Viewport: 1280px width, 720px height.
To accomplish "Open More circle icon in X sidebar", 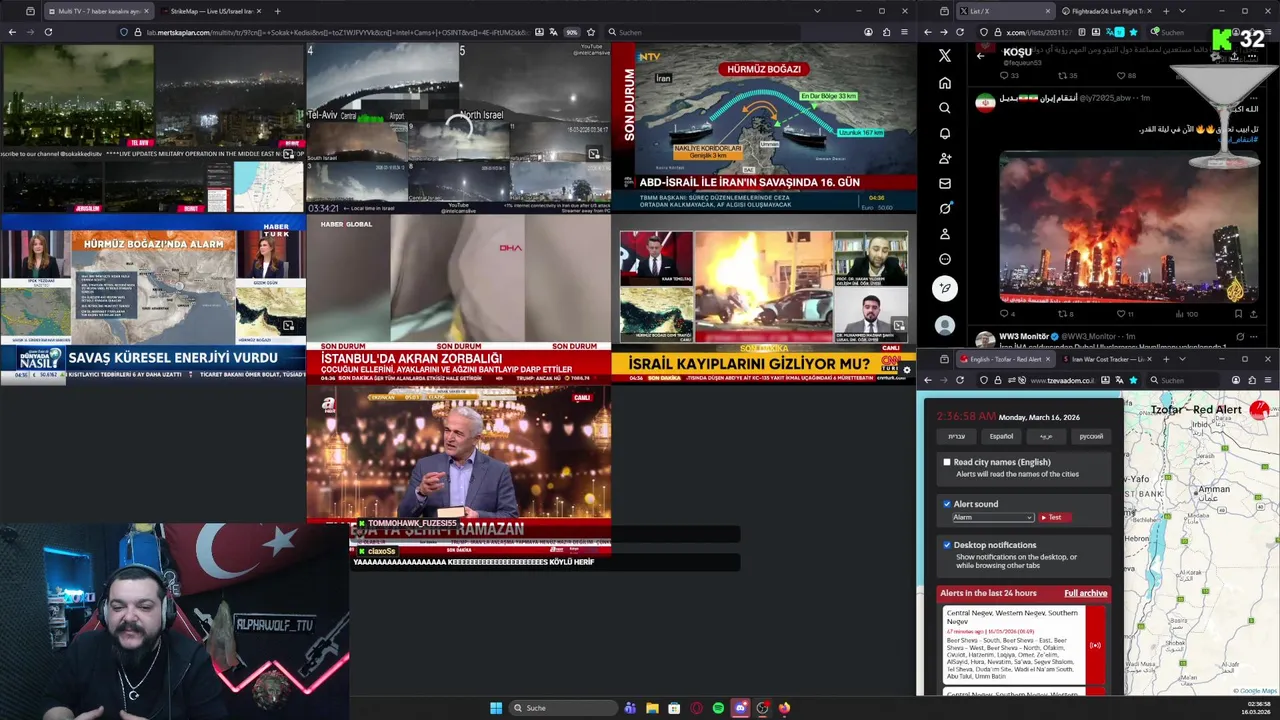I will point(945,259).
